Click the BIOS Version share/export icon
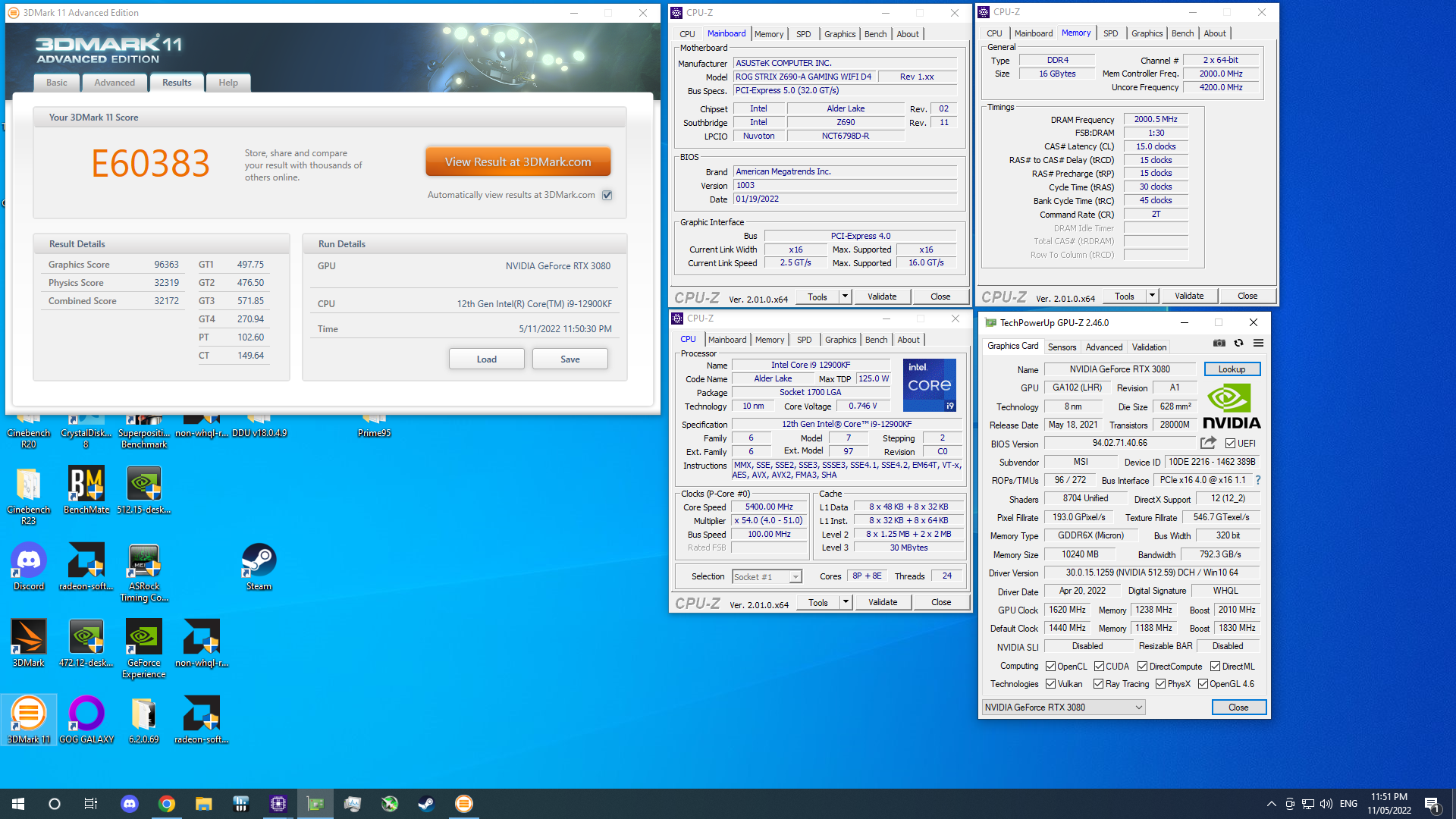 click(x=1208, y=443)
